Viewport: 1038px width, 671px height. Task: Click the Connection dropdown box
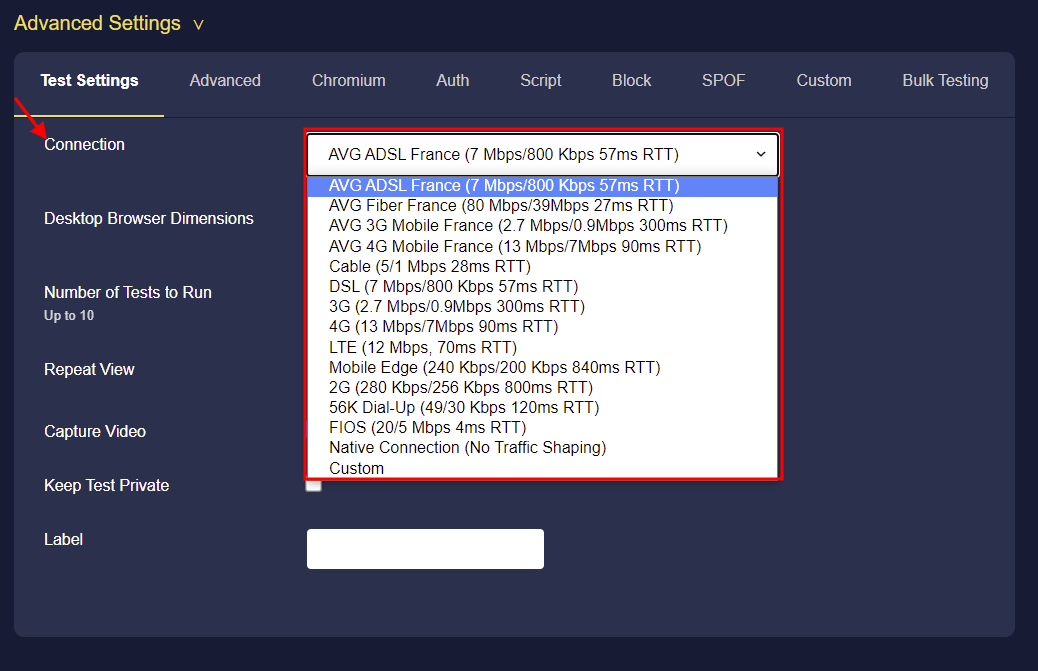coord(543,154)
